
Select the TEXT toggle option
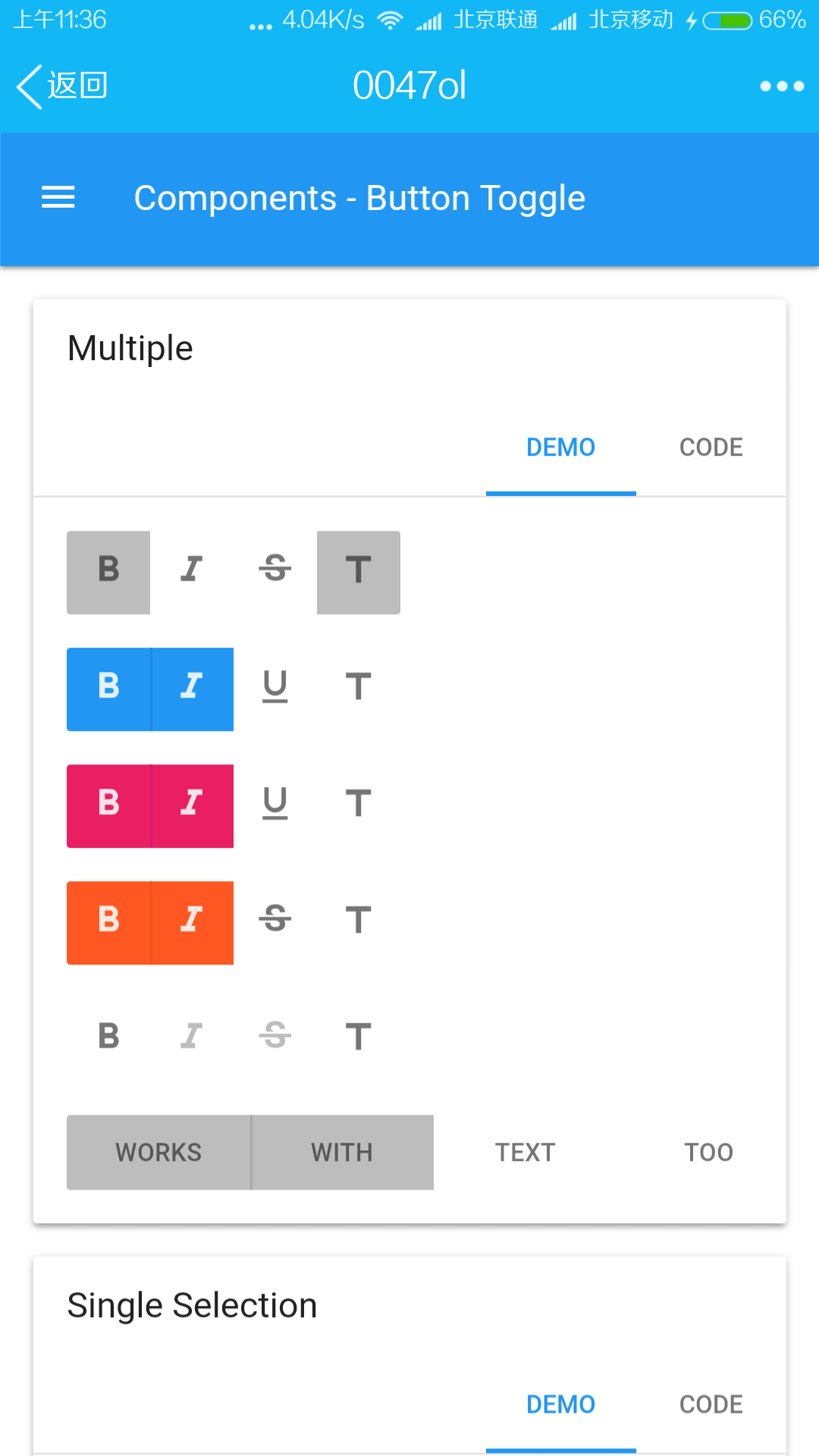pos(525,1152)
